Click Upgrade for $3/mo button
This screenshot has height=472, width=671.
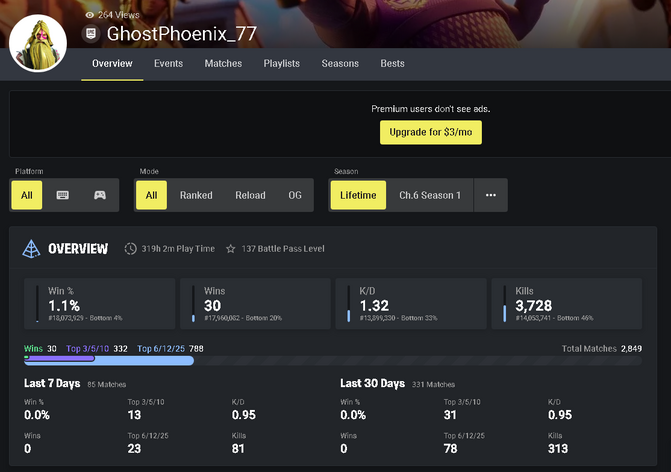[431, 132]
